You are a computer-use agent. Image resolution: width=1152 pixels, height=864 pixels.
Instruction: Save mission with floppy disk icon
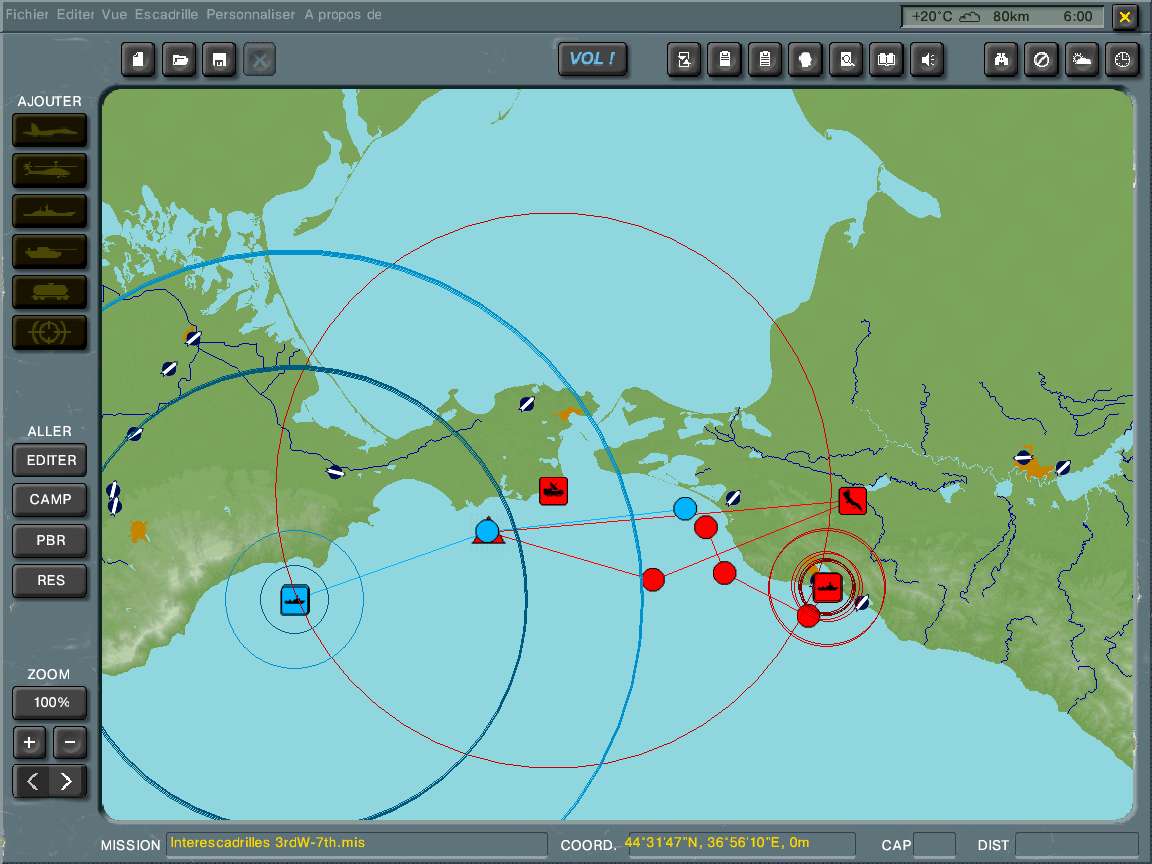(x=219, y=60)
